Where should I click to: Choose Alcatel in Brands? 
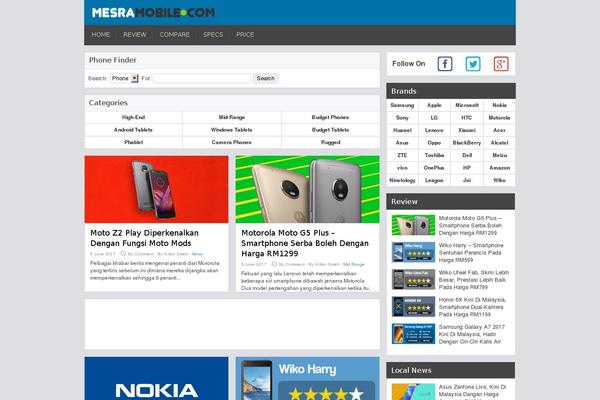499,142
